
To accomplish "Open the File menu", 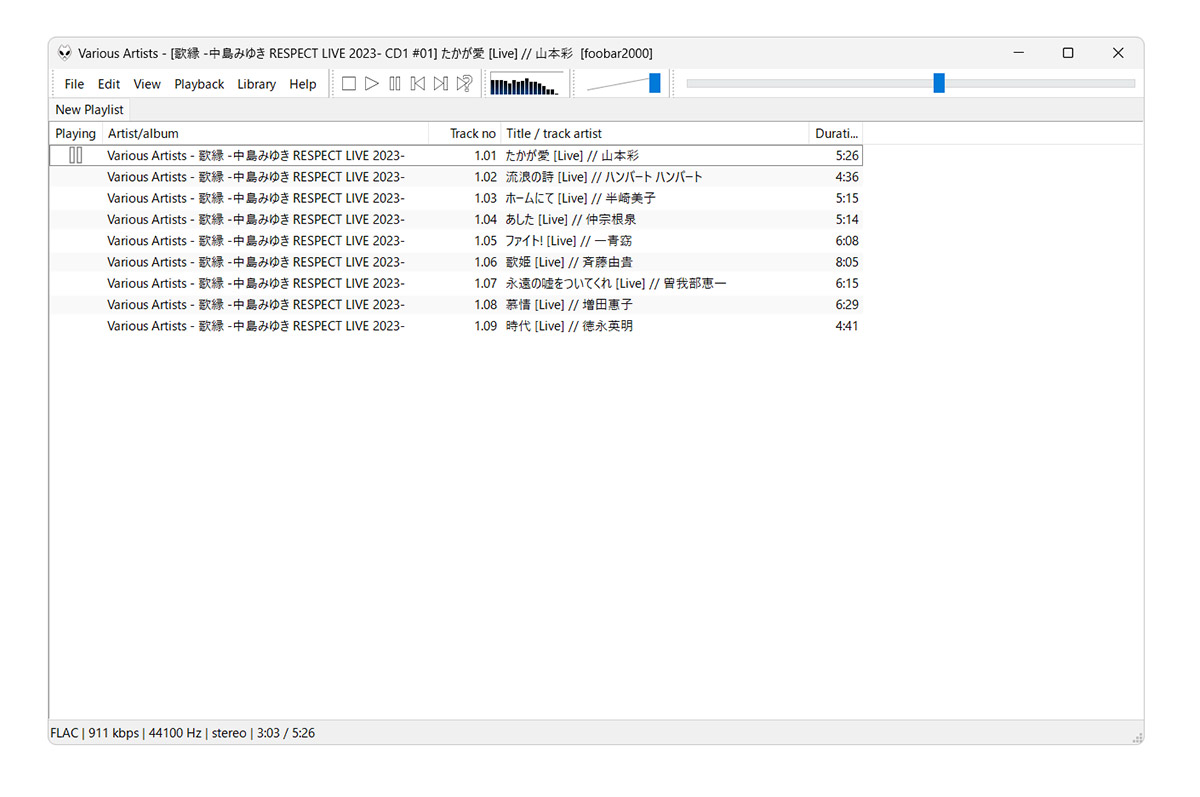I will coord(74,84).
